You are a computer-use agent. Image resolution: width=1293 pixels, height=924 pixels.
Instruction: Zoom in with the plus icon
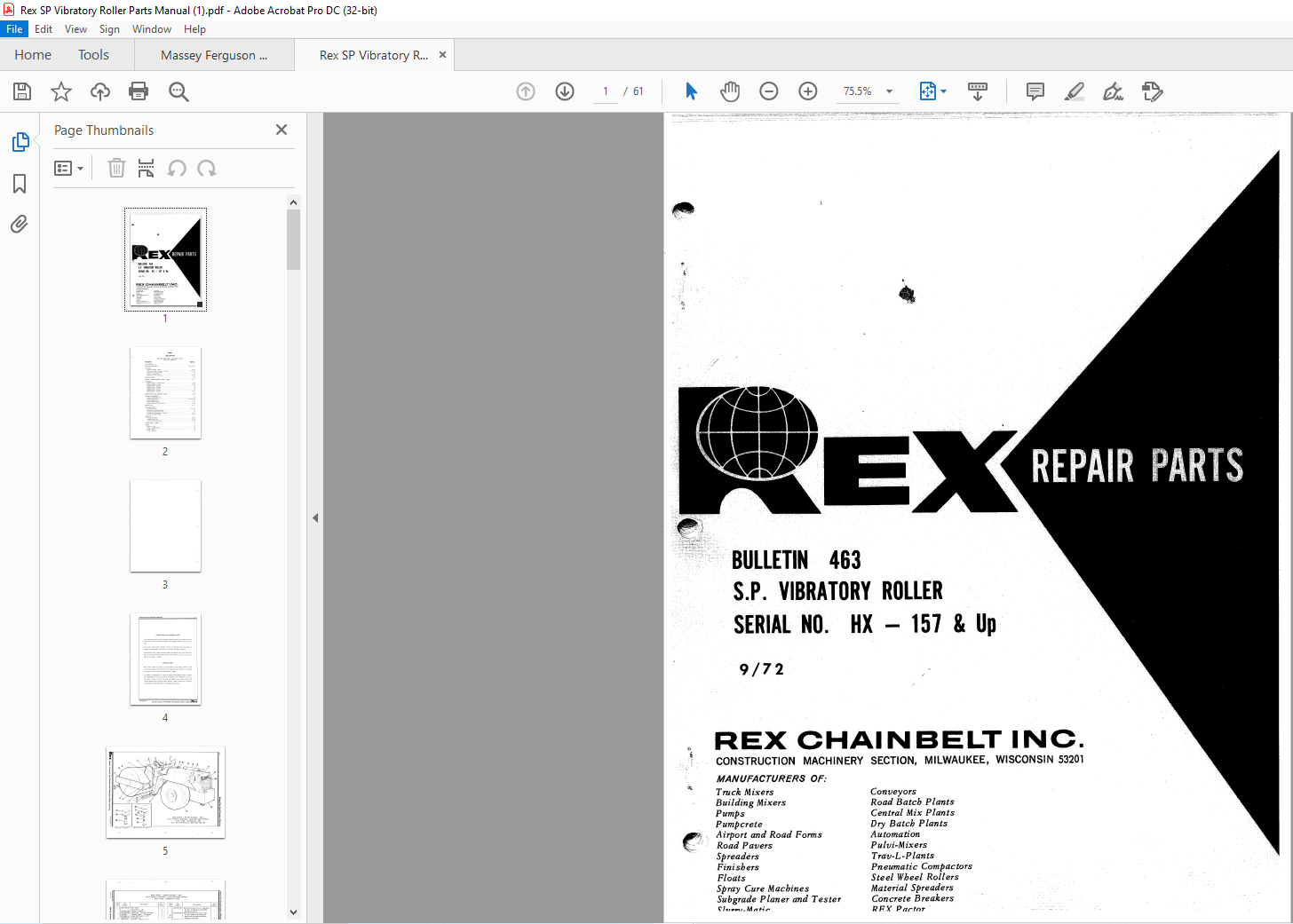808,91
